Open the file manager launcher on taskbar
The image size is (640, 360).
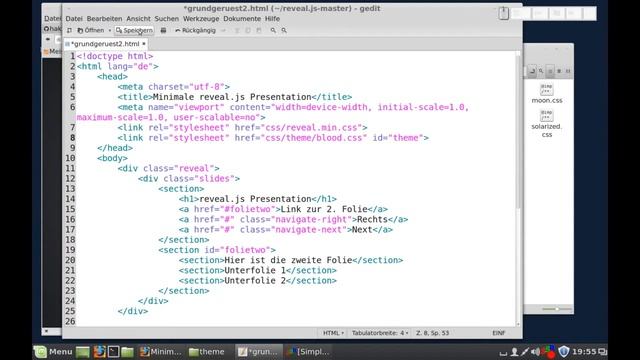coord(127,351)
